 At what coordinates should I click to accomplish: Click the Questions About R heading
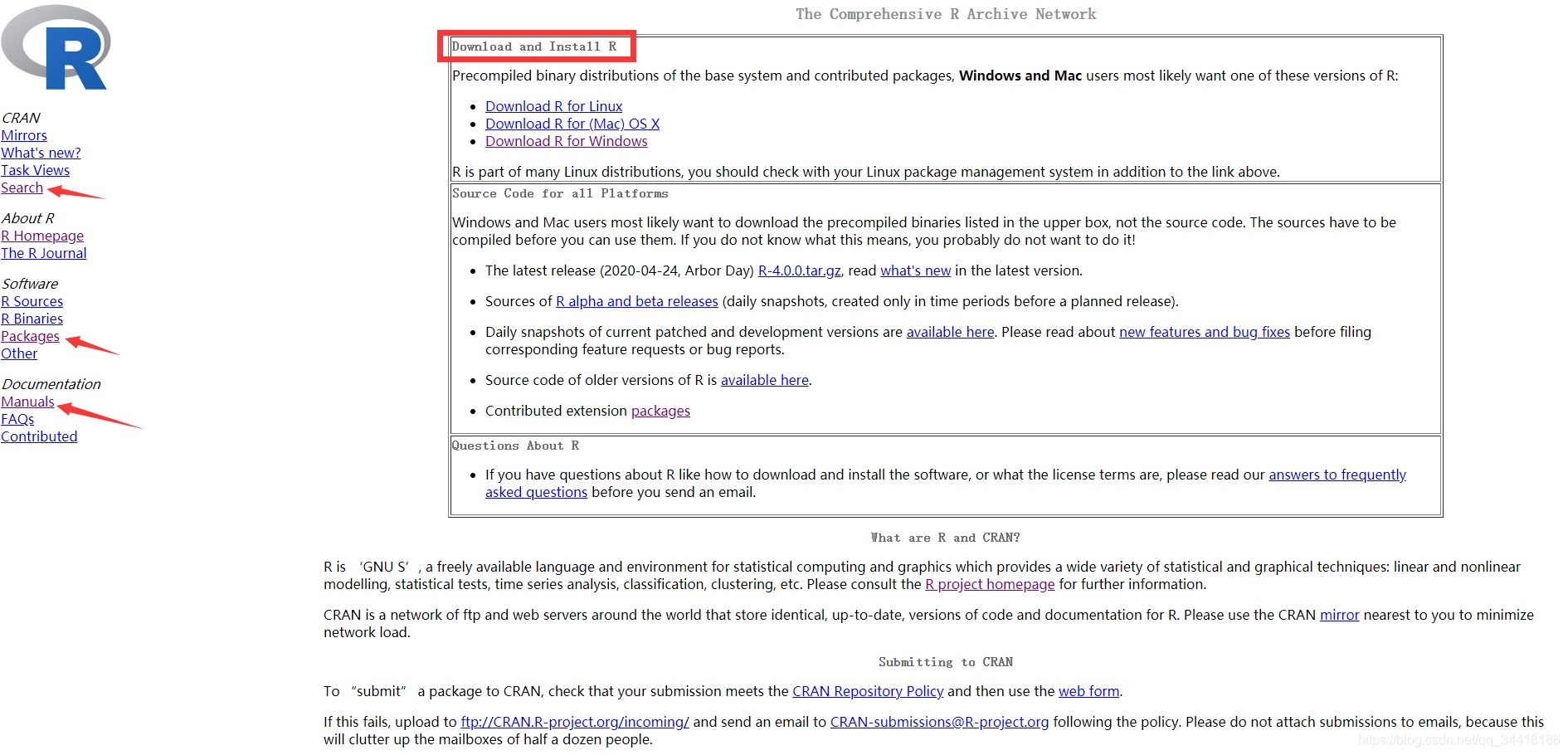(515, 446)
